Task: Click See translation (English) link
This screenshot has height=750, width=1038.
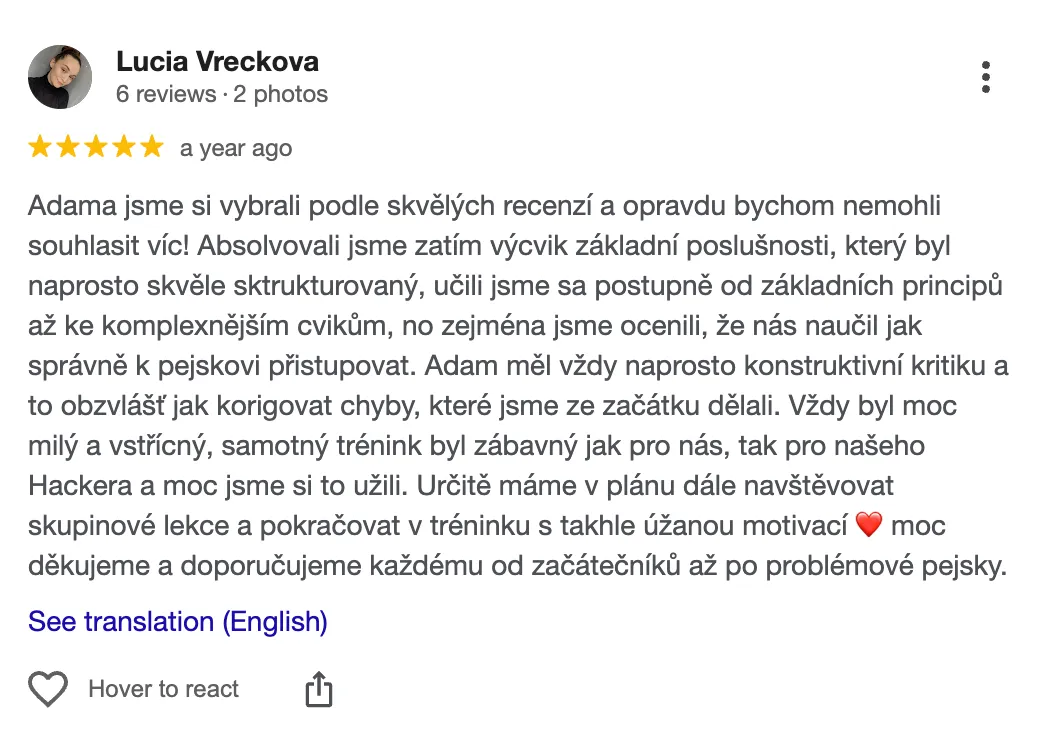Action: point(178,622)
